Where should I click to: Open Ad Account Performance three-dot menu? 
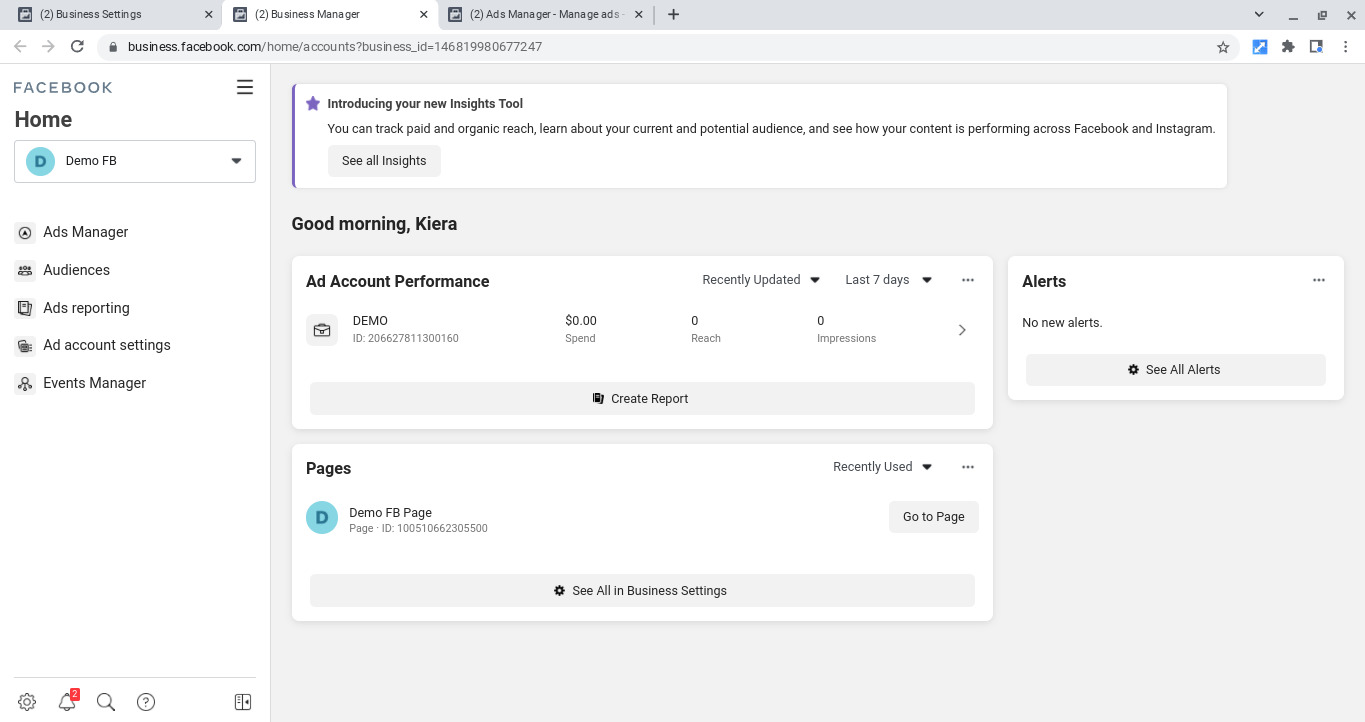tap(968, 280)
